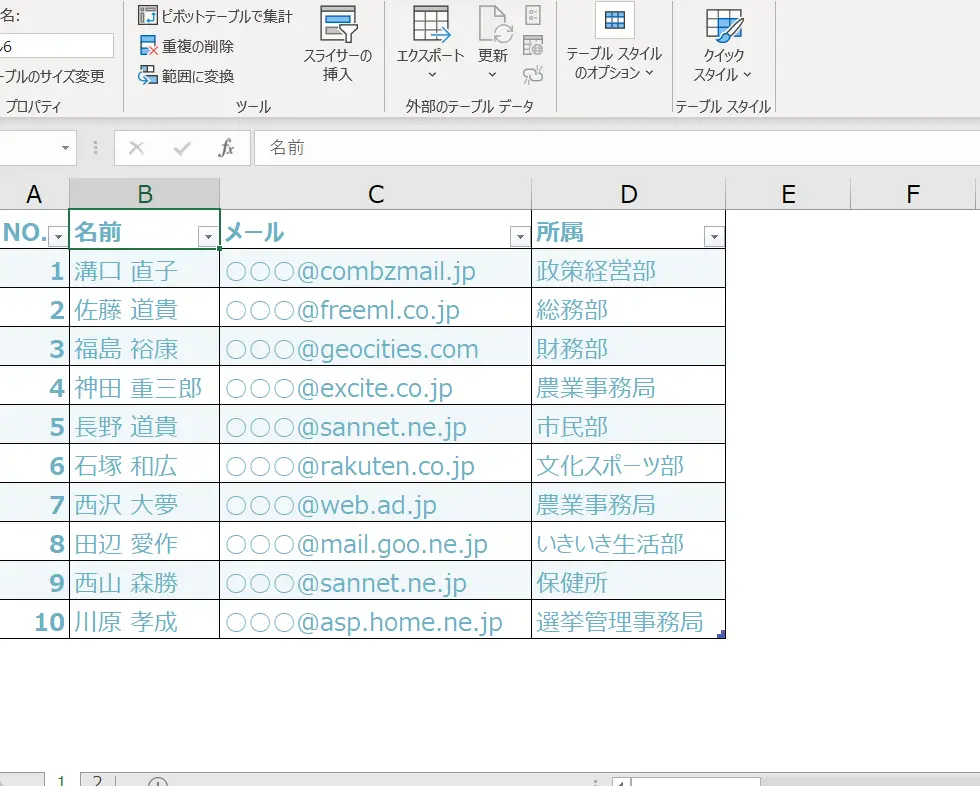Select the cell containing 福島 裕康
The image size is (980, 786).
[x=144, y=350]
